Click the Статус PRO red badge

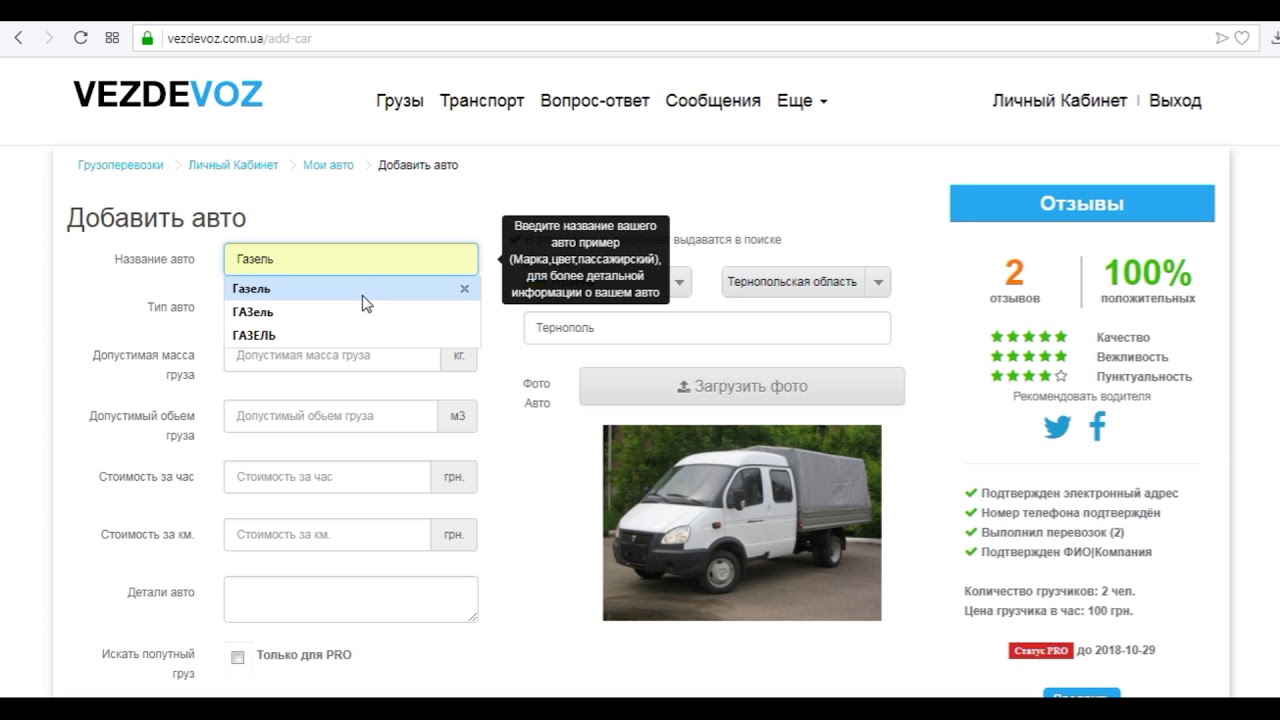click(x=1041, y=650)
